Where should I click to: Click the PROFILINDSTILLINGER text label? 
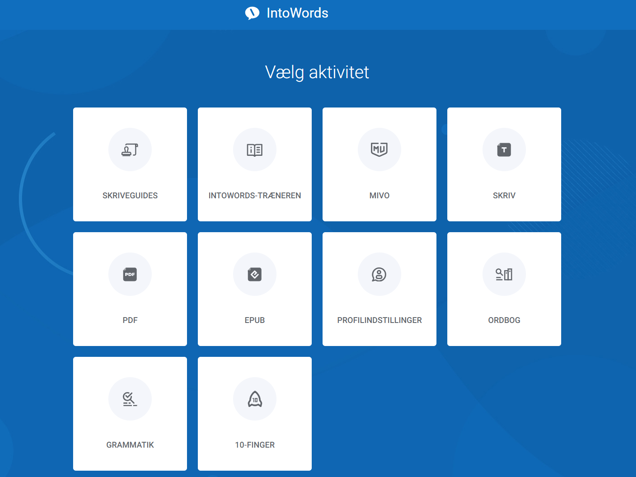click(379, 321)
